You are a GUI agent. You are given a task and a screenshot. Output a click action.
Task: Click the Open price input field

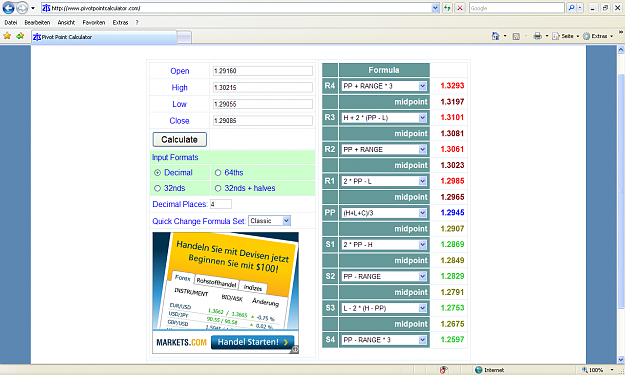click(263, 71)
